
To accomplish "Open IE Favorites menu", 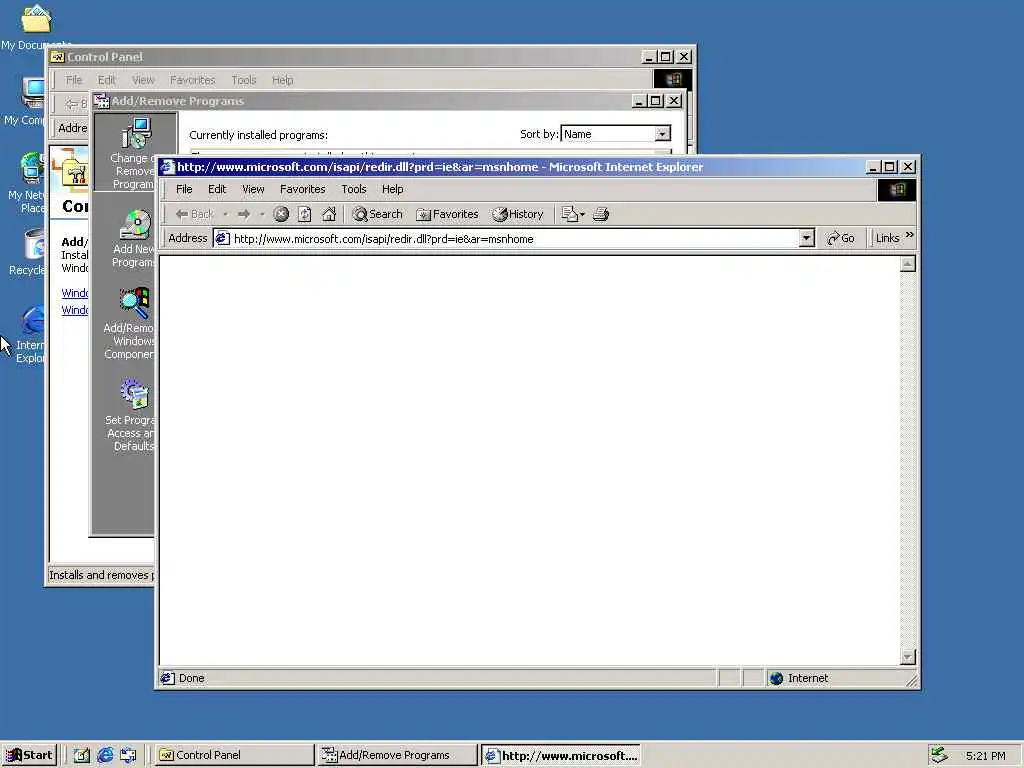I will [x=302, y=189].
